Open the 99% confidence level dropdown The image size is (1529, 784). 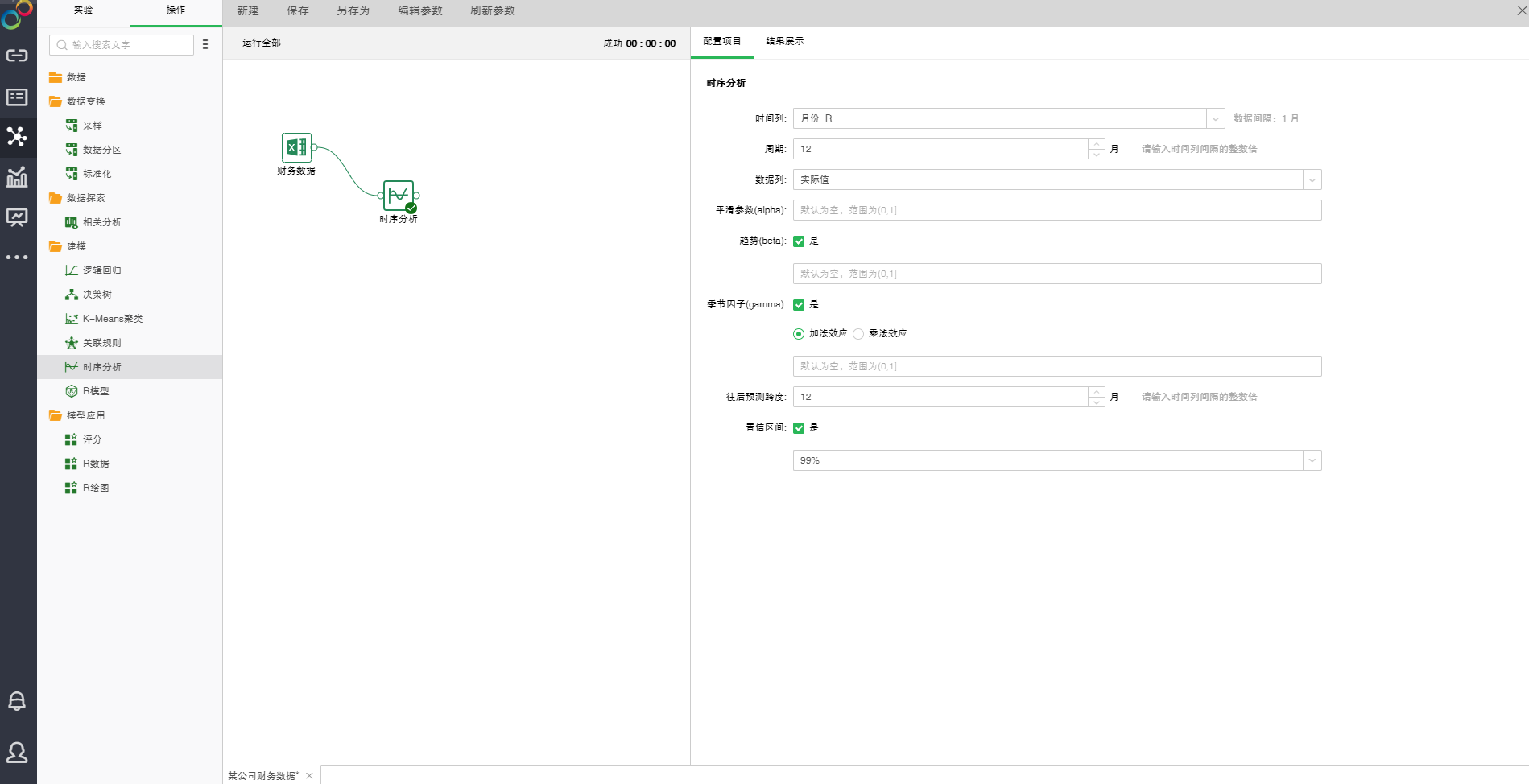point(1312,460)
